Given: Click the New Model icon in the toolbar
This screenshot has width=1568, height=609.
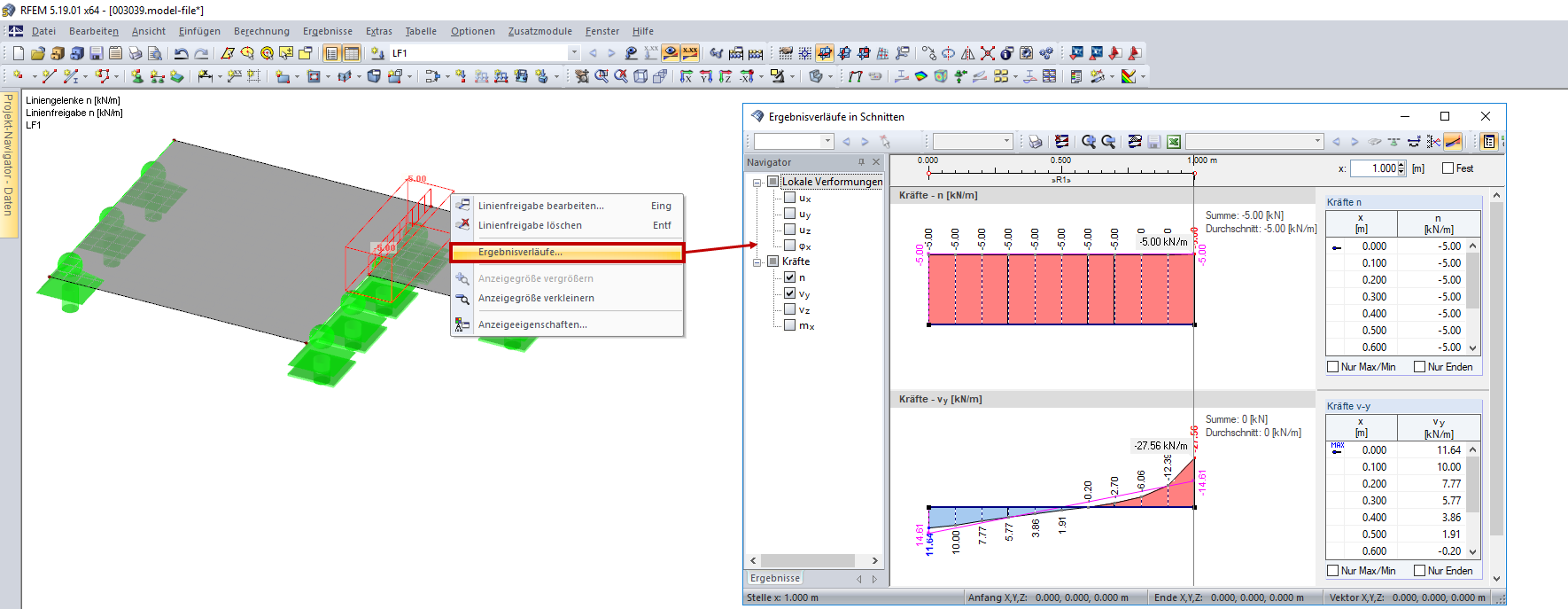Looking at the screenshot, I should (x=18, y=53).
